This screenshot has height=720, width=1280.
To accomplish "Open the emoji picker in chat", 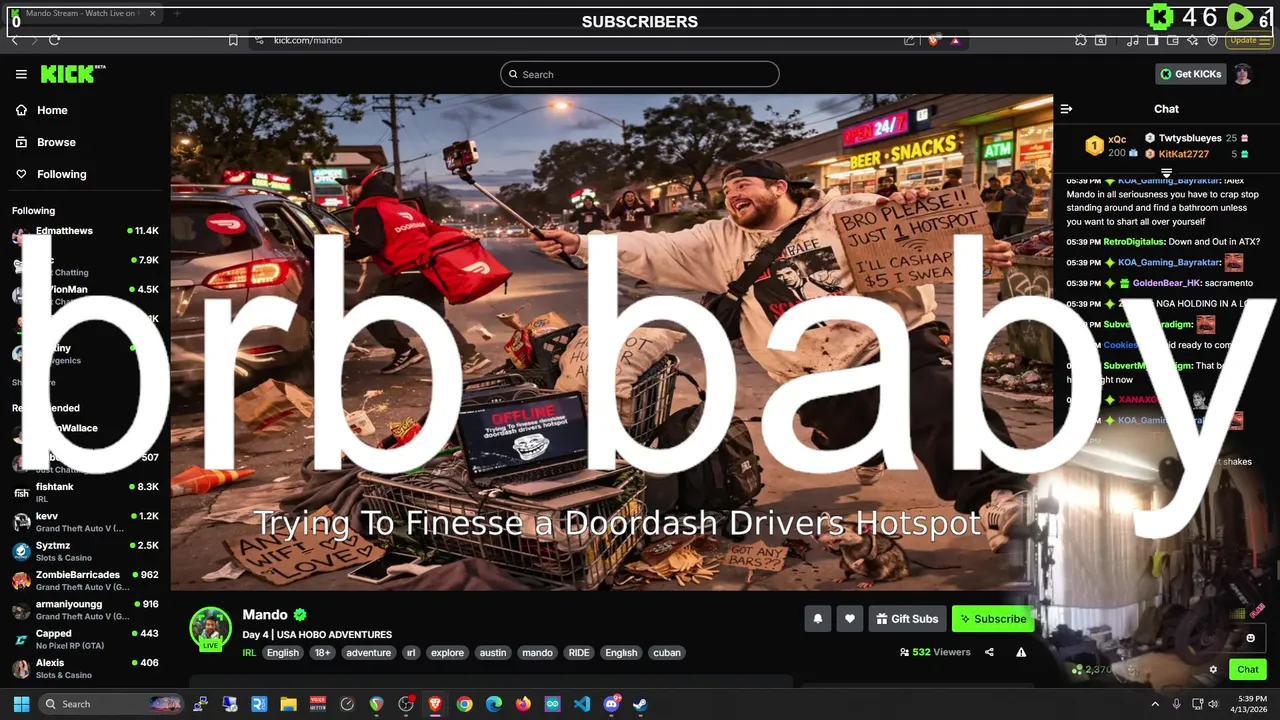I will click(x=1250, y=638).
